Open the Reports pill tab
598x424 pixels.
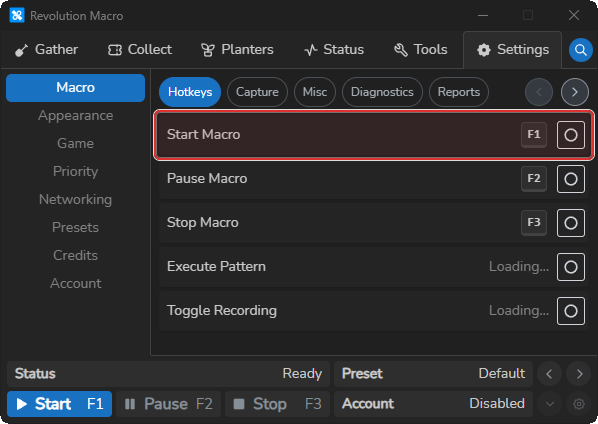click(x=459, y=92)
